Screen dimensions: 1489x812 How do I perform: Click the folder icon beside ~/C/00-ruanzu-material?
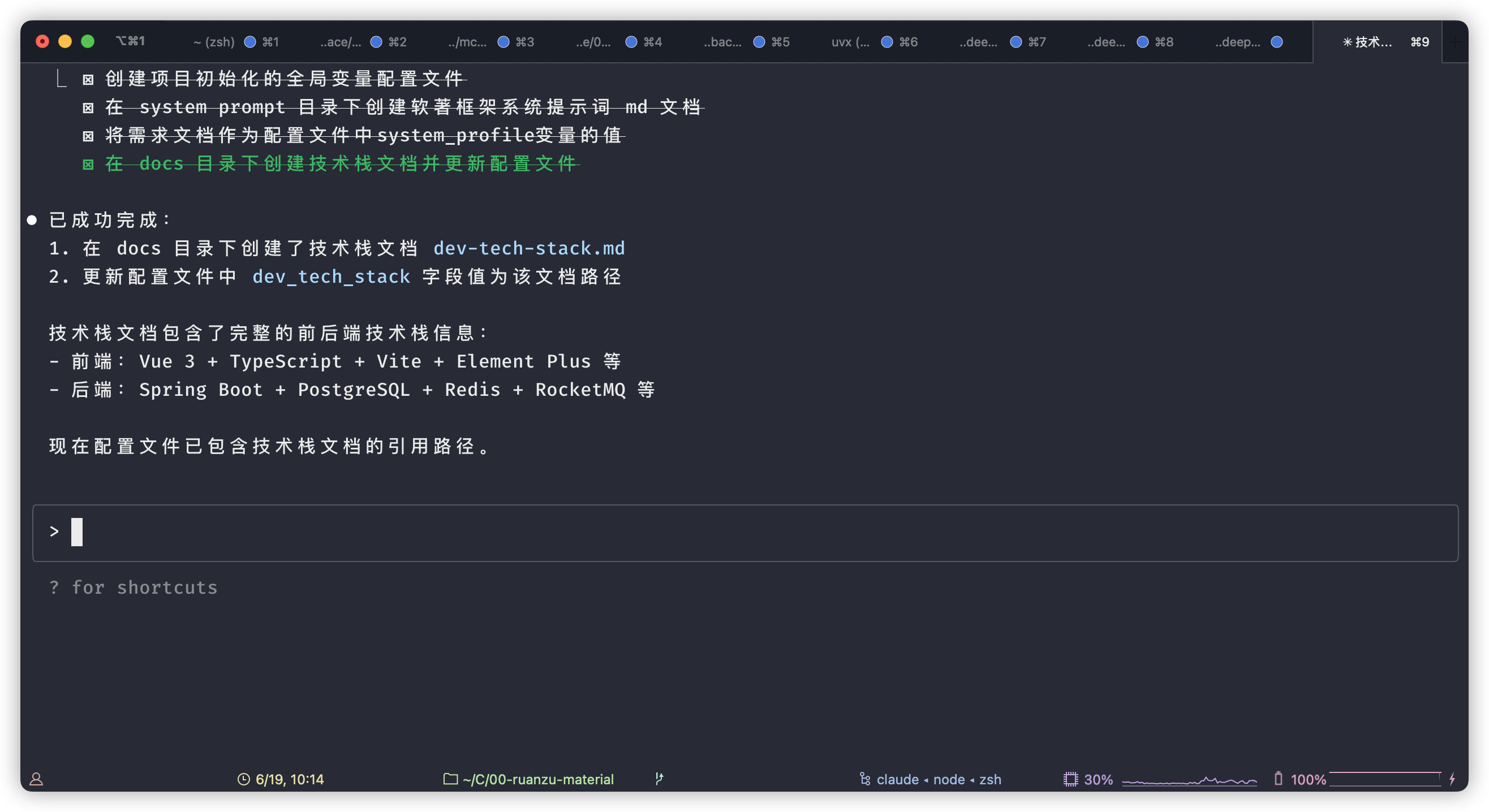pos(450,779)
